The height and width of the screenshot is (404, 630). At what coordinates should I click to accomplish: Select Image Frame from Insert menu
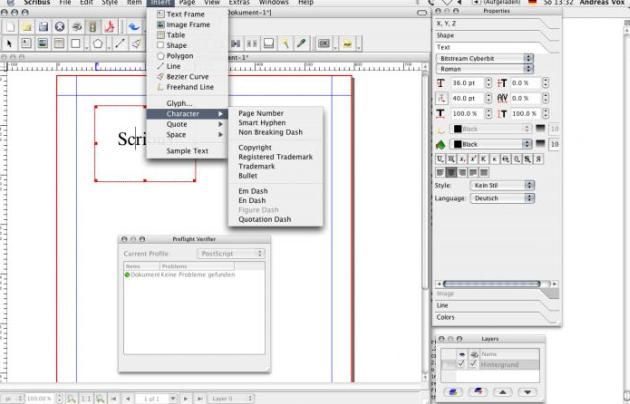coord(187,24)
